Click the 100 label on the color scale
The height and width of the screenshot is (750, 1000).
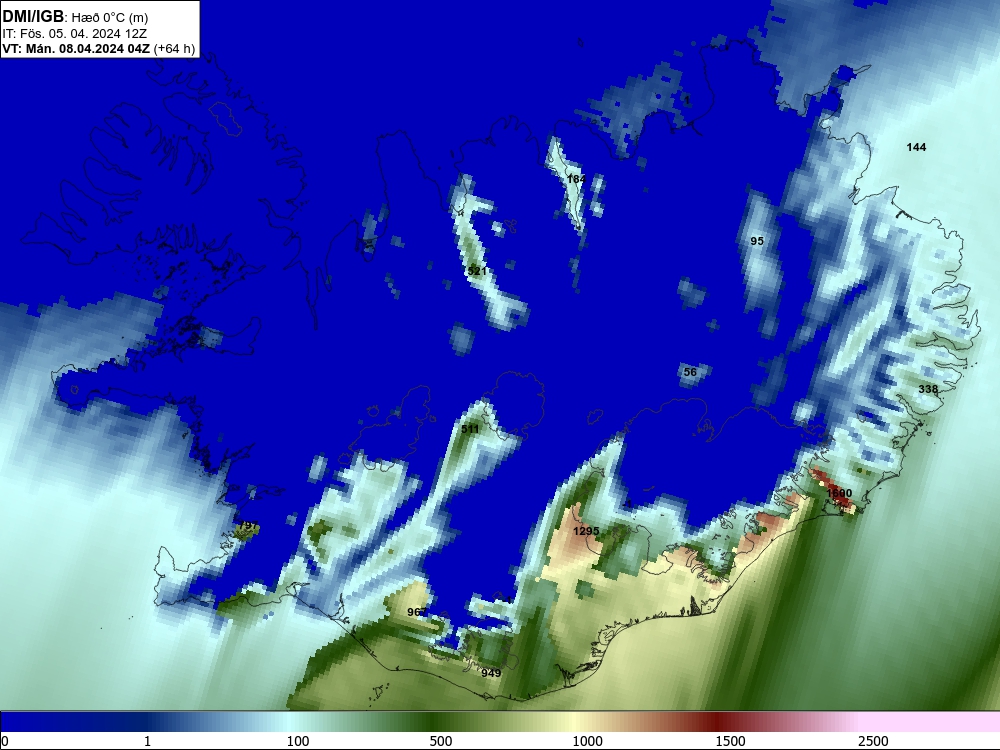(298, 741)
